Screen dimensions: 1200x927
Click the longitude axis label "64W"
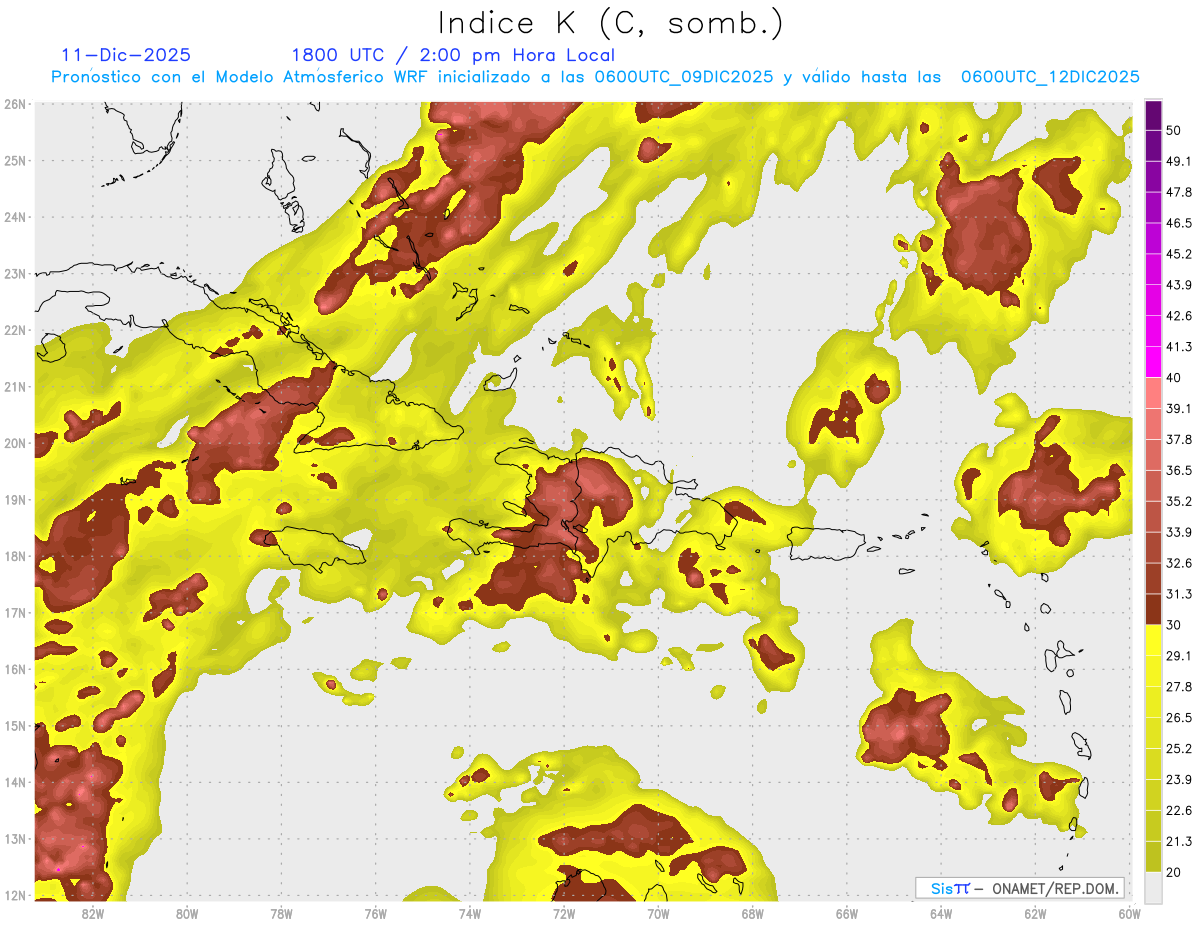[x=941, y=913]
